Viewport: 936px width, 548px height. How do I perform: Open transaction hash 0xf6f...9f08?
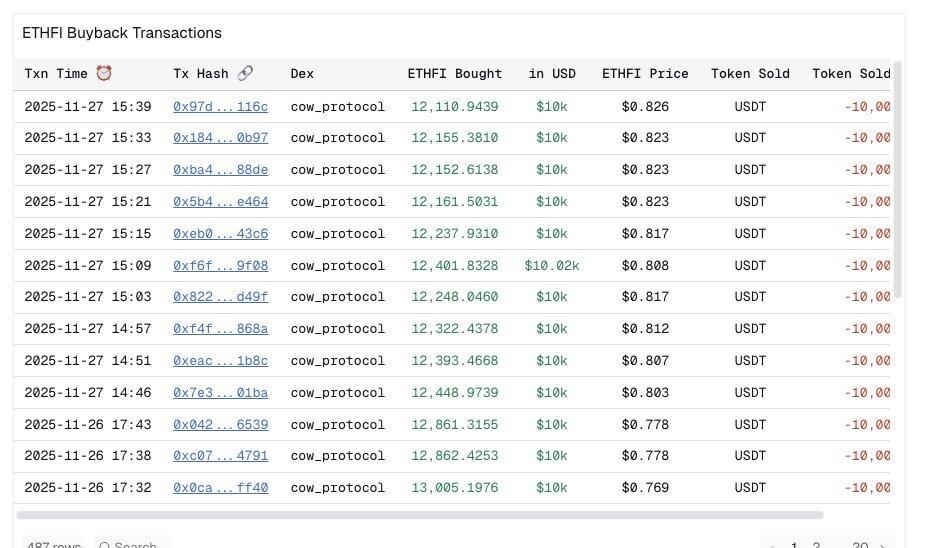220,266
